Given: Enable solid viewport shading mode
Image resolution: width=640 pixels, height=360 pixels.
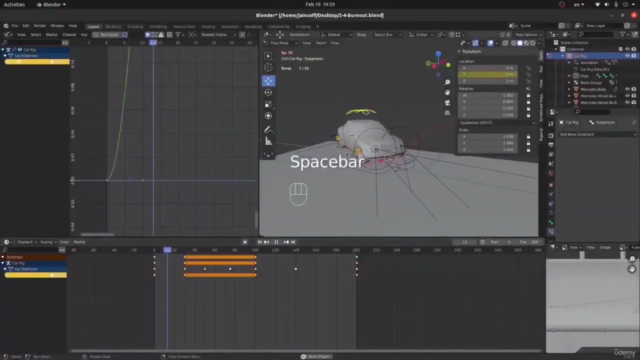Looking at the screenshot, I should click(520, 43).
